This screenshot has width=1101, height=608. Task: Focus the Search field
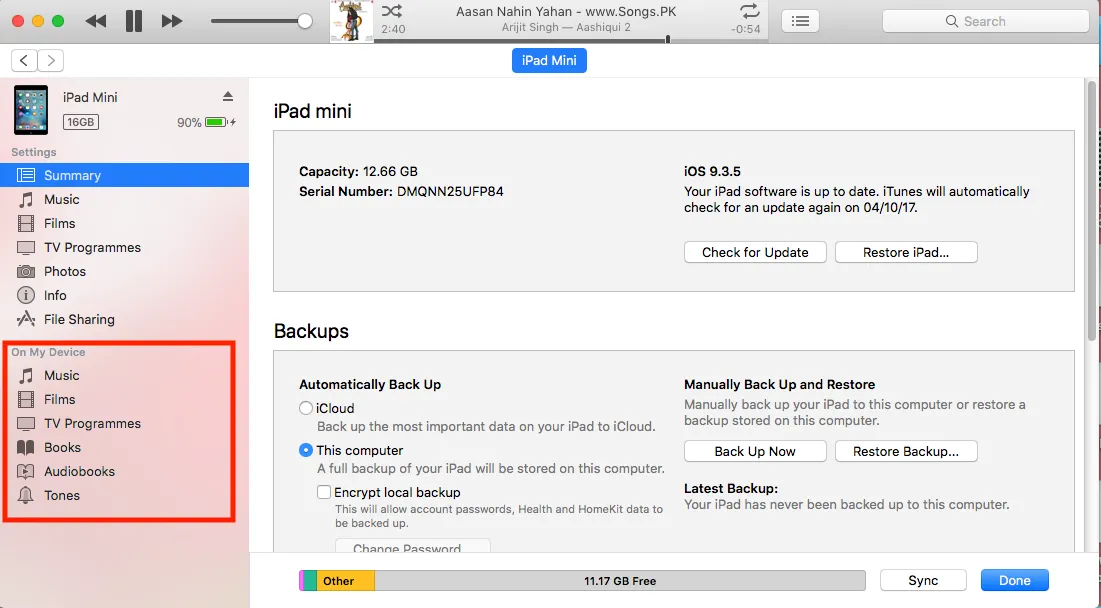click(986, 21)
